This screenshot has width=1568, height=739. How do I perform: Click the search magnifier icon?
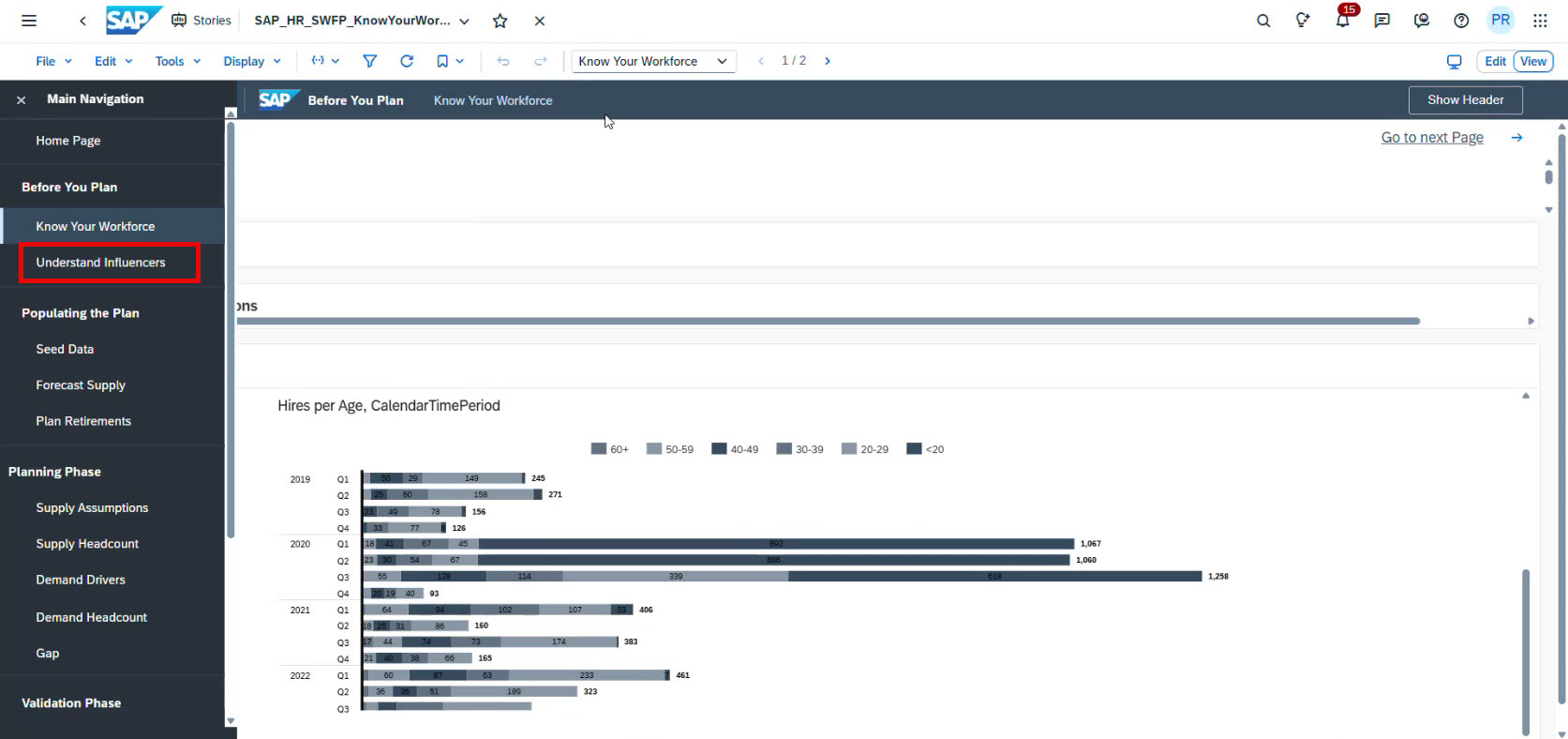1263,21
